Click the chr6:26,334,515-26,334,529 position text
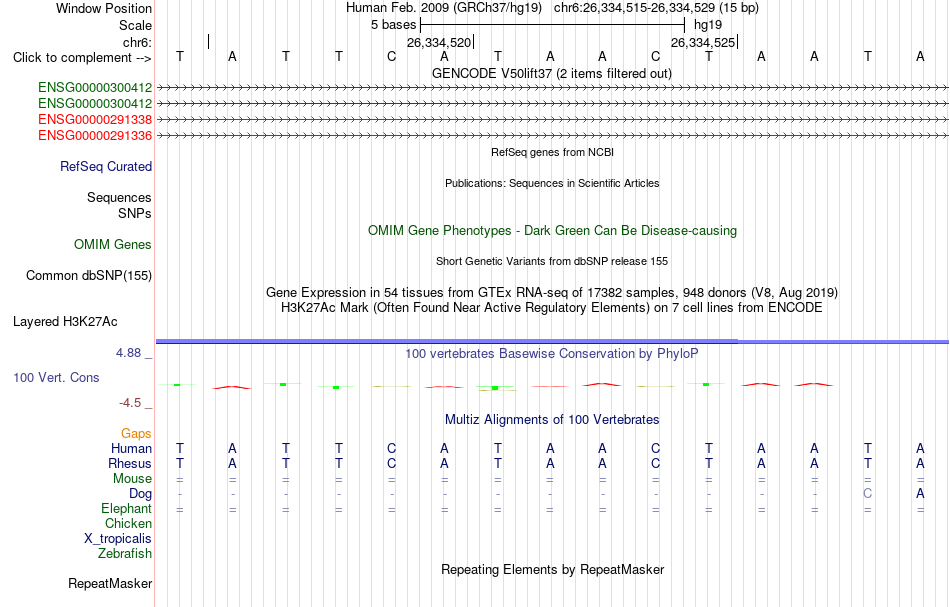 656,8
